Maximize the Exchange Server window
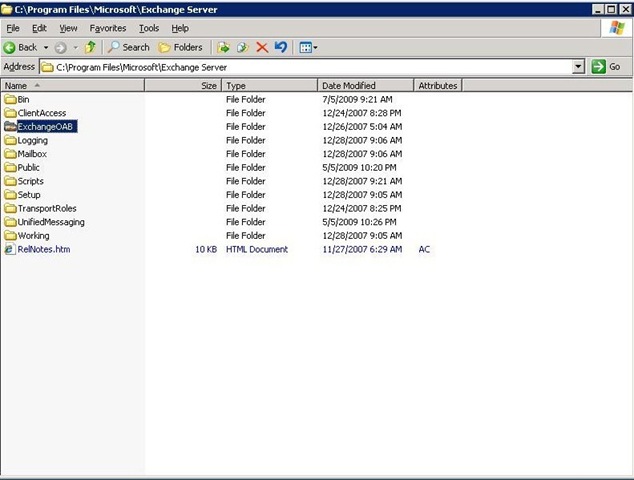 612,9
